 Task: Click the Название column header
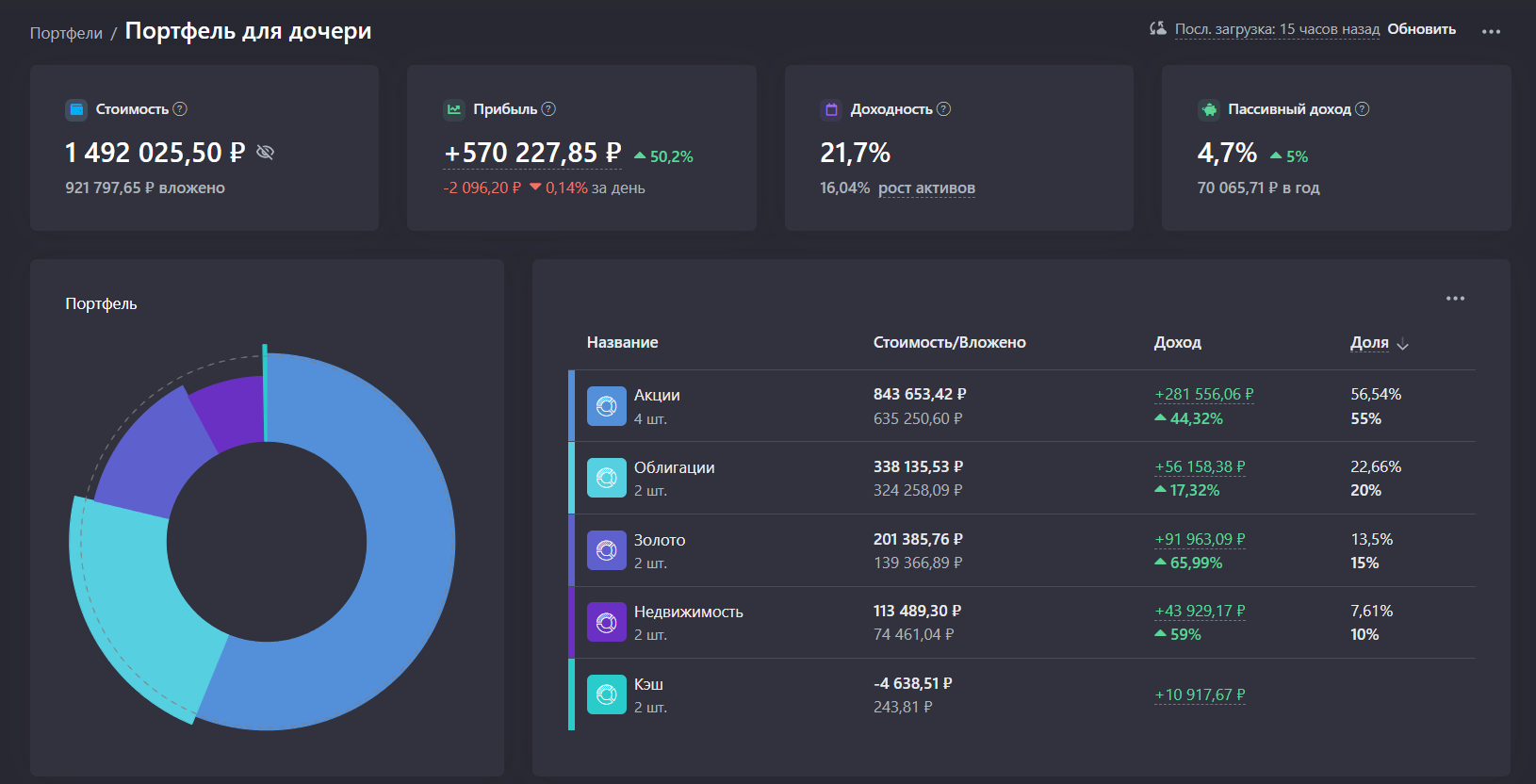622,342
